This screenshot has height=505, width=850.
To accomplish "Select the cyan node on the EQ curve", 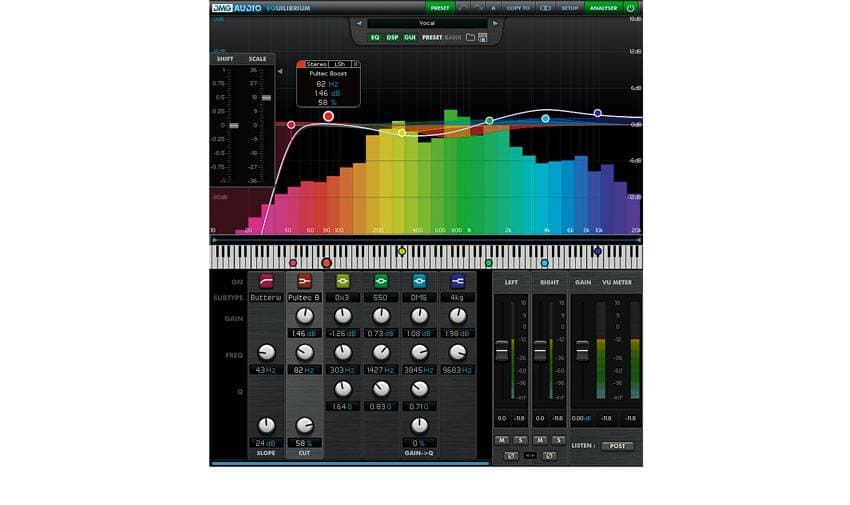I will pyautogui.click(x=546, y=118).
